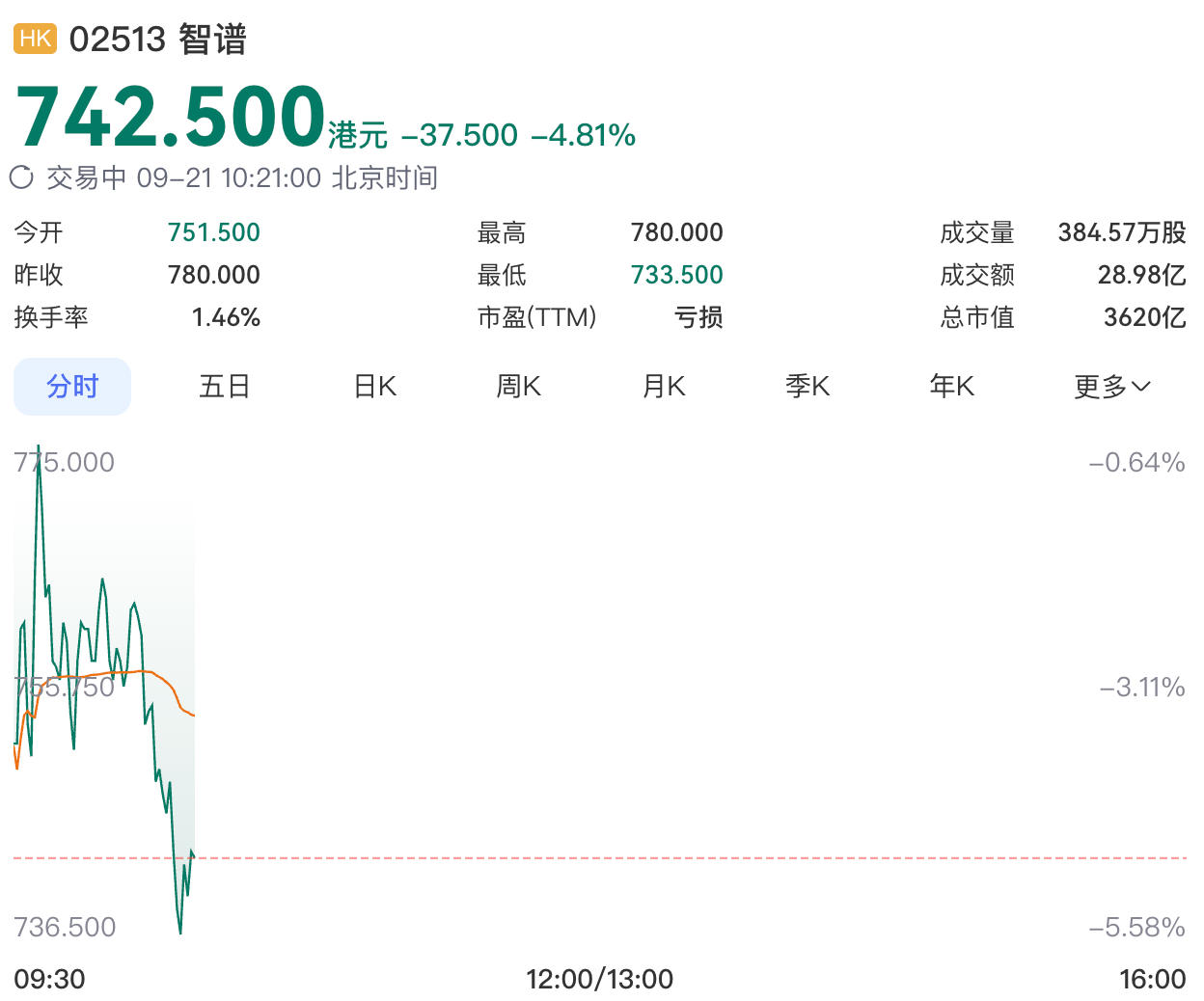Viewport: 1204px width, 1001px height.
Task: Switch to the 周K weekly chart
Action: click(518, 387)
